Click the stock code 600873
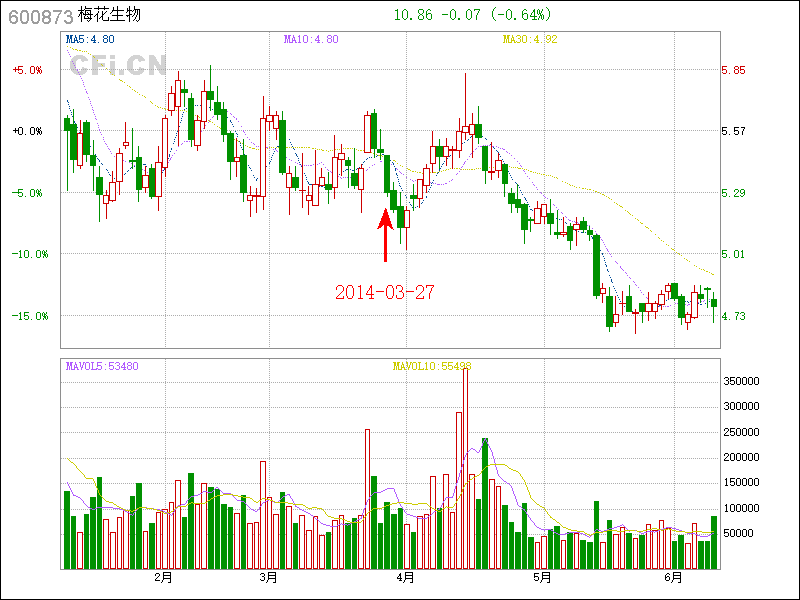This screenshot has height=600, width=800. 40,17
